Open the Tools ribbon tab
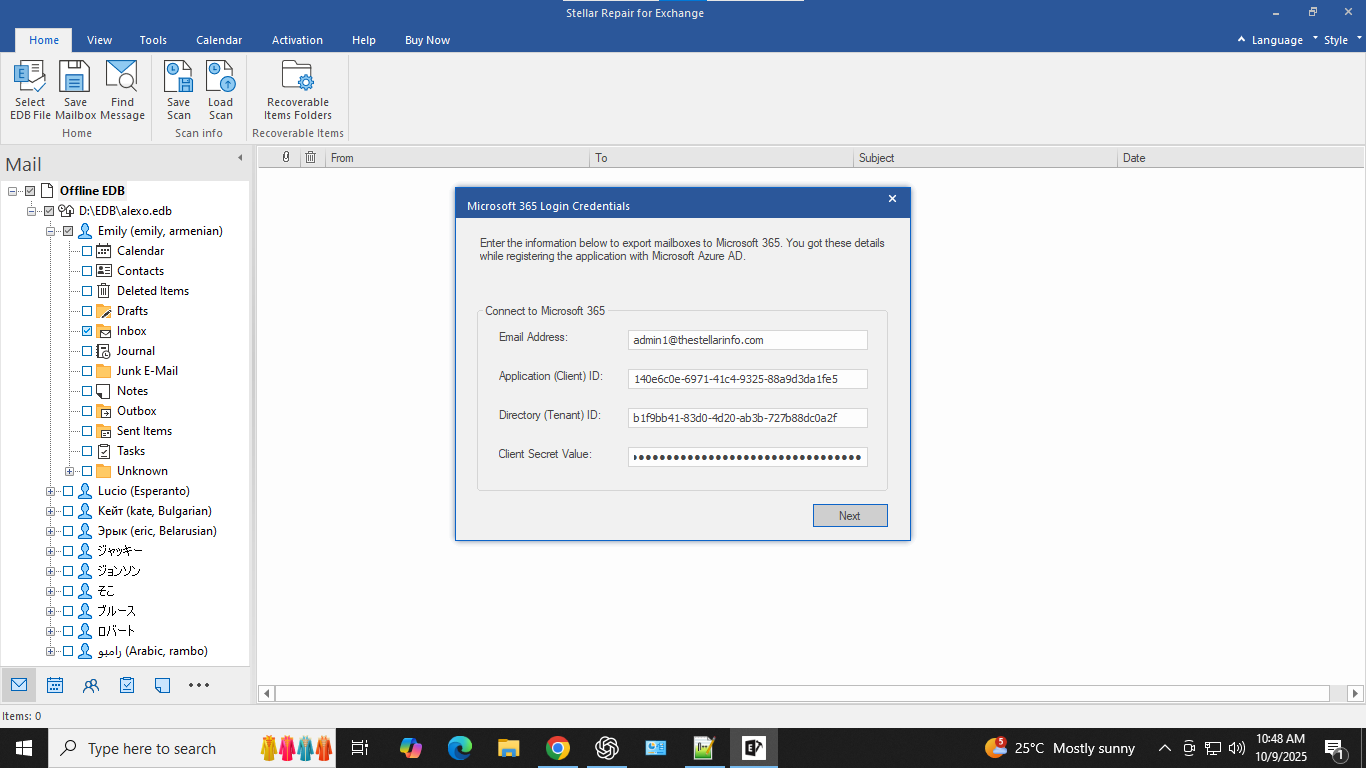The image size is (1366, 768). (153, 40)
